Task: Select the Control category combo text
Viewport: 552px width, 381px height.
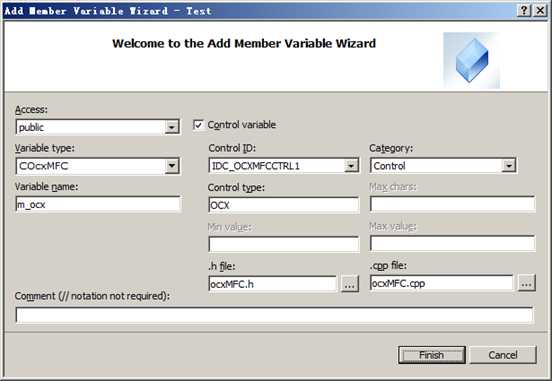Action: click(389, 166)
